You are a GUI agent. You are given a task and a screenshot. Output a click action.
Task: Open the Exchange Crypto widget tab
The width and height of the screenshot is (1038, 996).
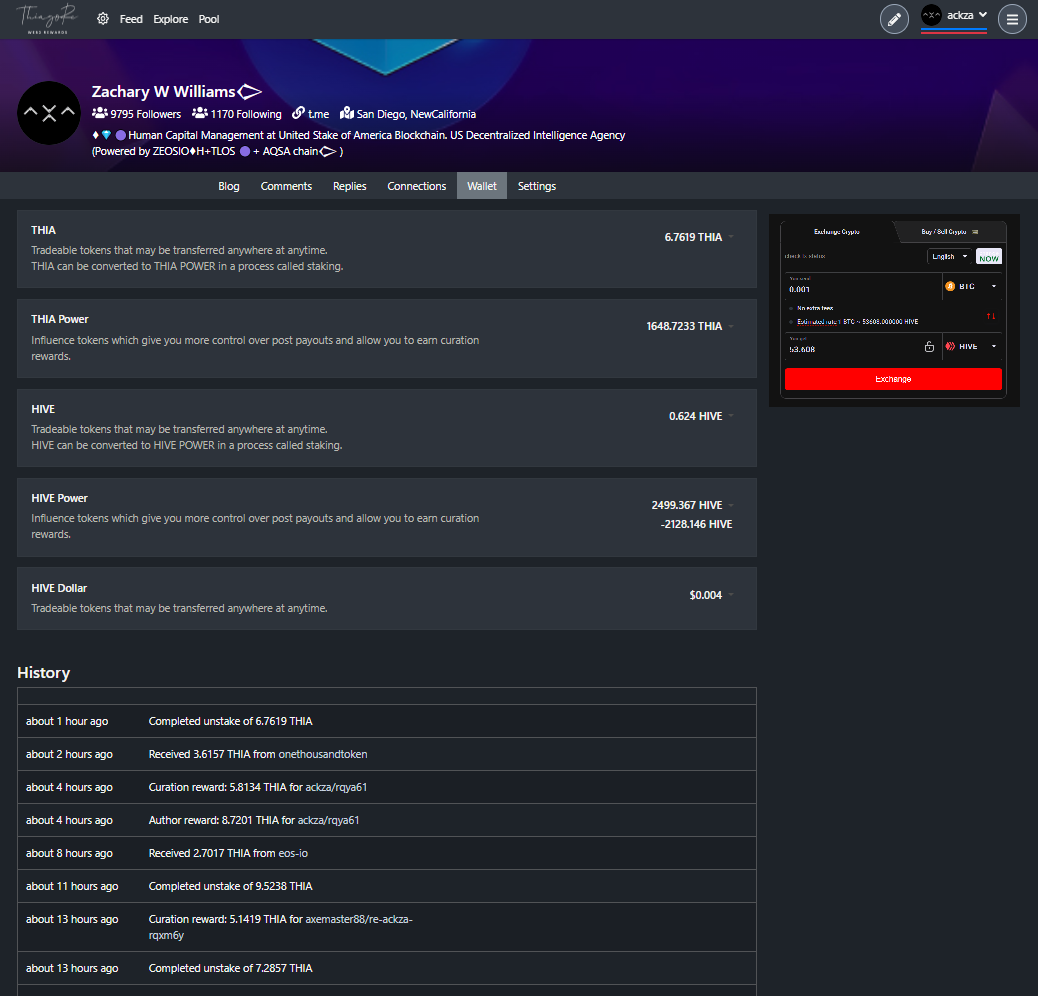pyautogui.click(x=837, y=232)
